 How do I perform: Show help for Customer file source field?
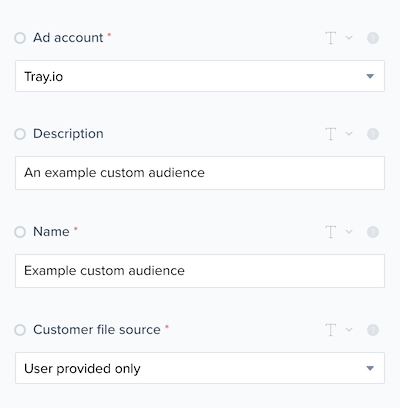coord(373,330)
